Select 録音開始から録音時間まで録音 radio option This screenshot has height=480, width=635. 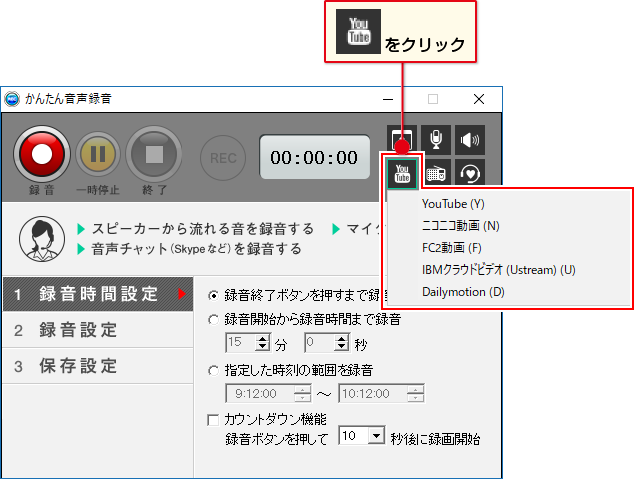(x=213, y=320)
